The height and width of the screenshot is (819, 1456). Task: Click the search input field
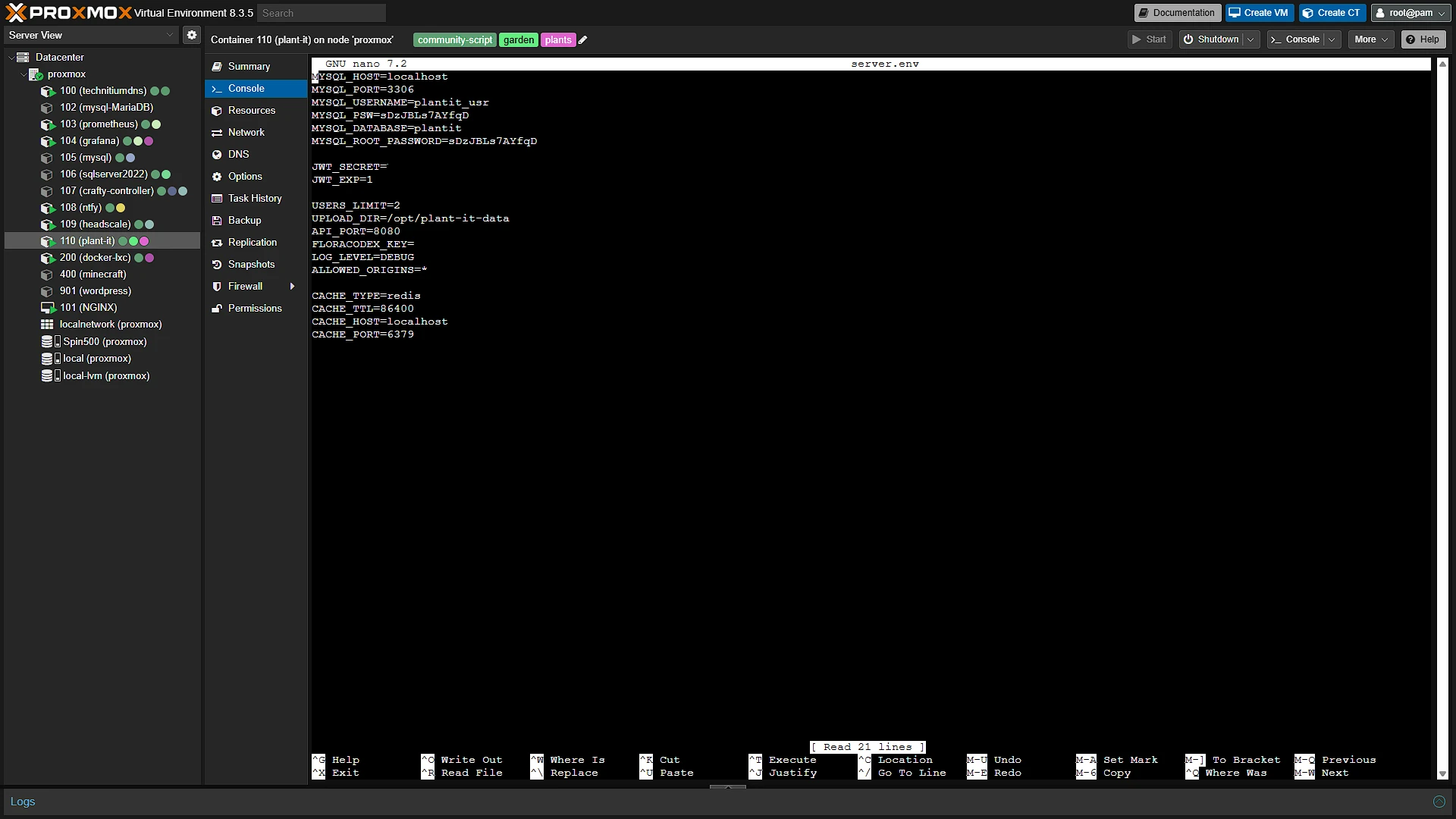pos(322,13)
